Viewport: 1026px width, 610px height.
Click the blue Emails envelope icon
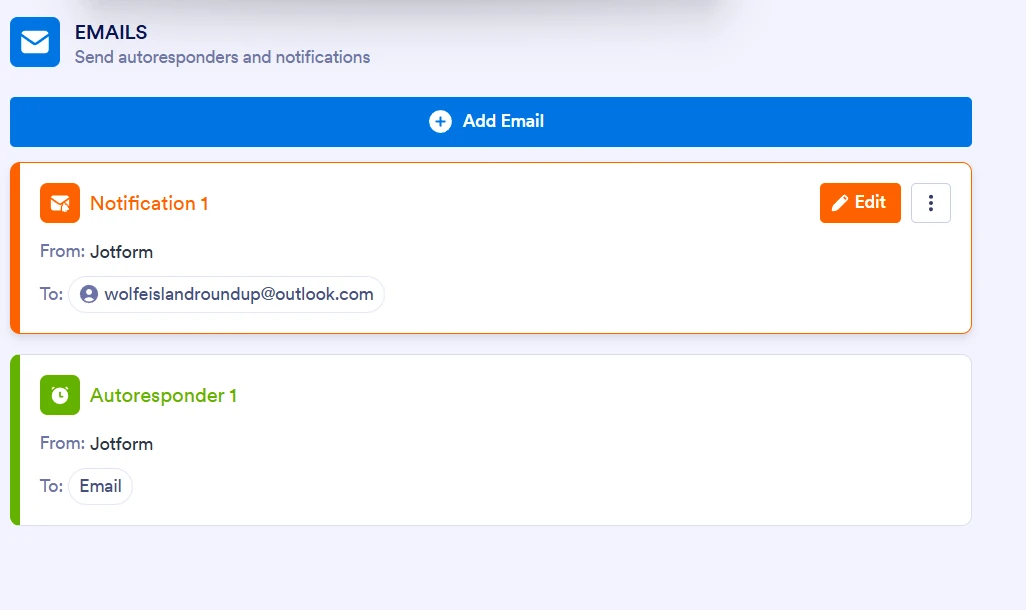[x=35, y=42]
